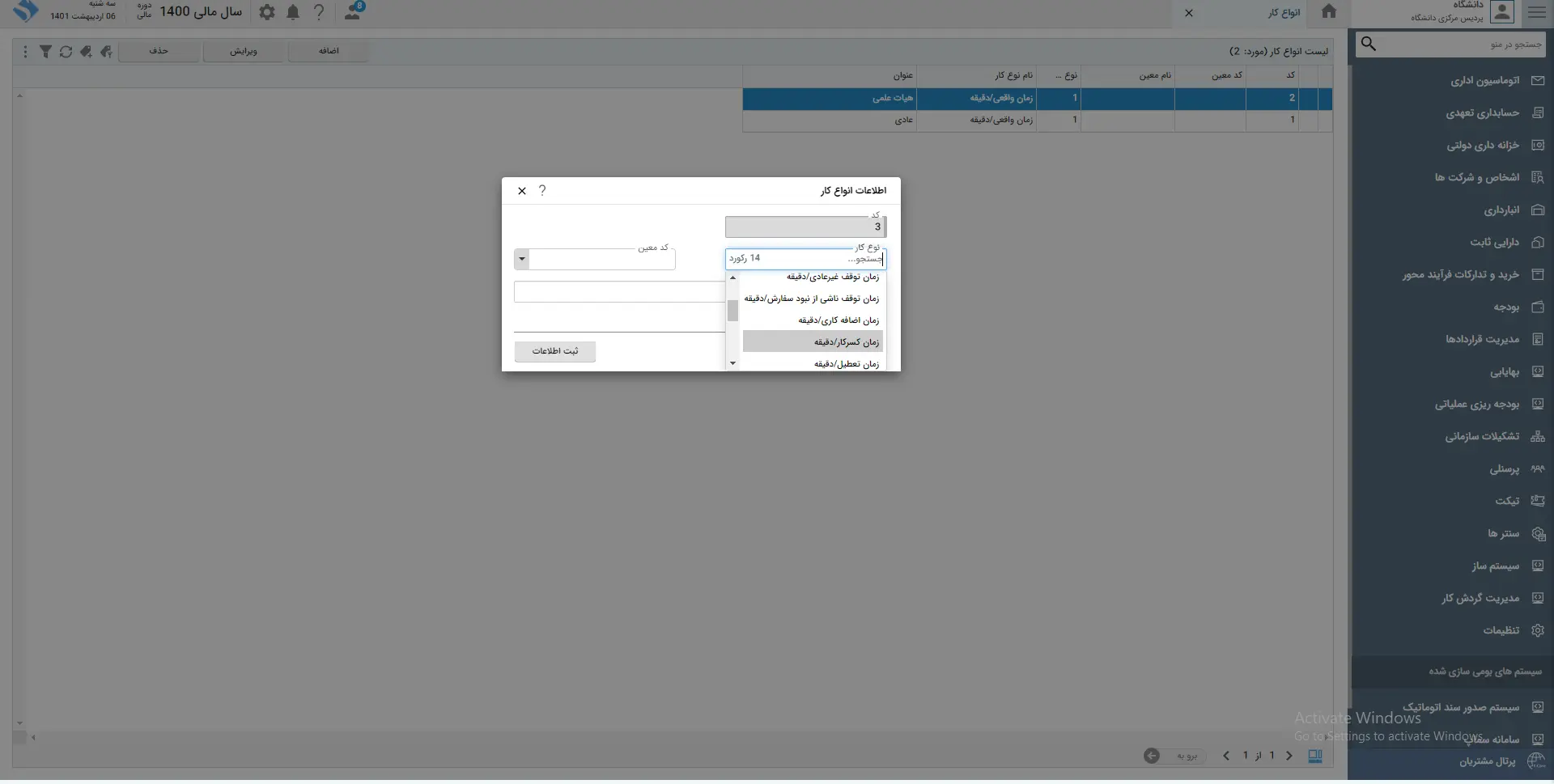Select زمان اضافه کاری/دقیقه option
Screen dimensions: 1554x784
point(813,320)
